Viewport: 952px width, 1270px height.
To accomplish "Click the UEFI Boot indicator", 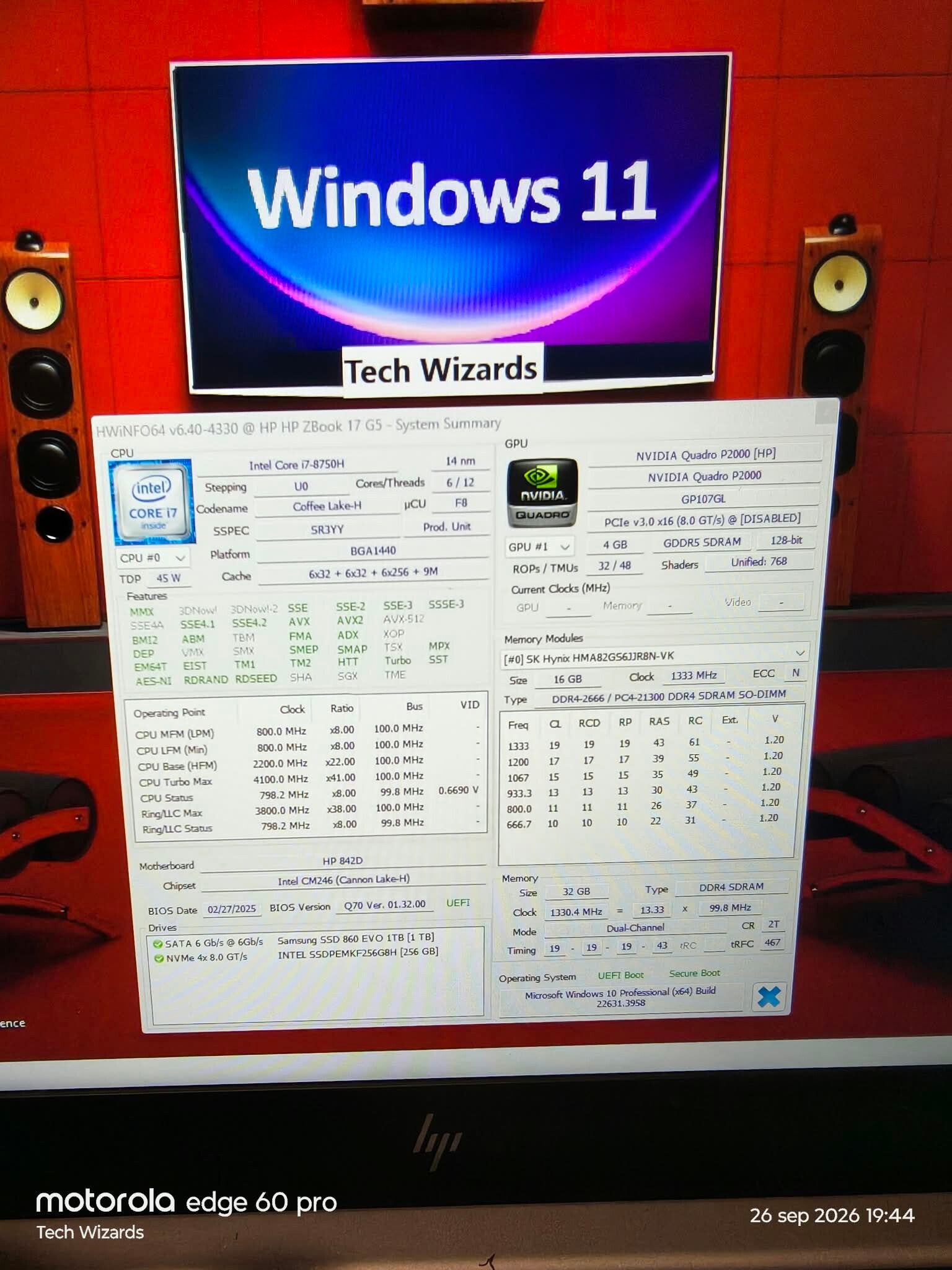I will coord(620,975).
